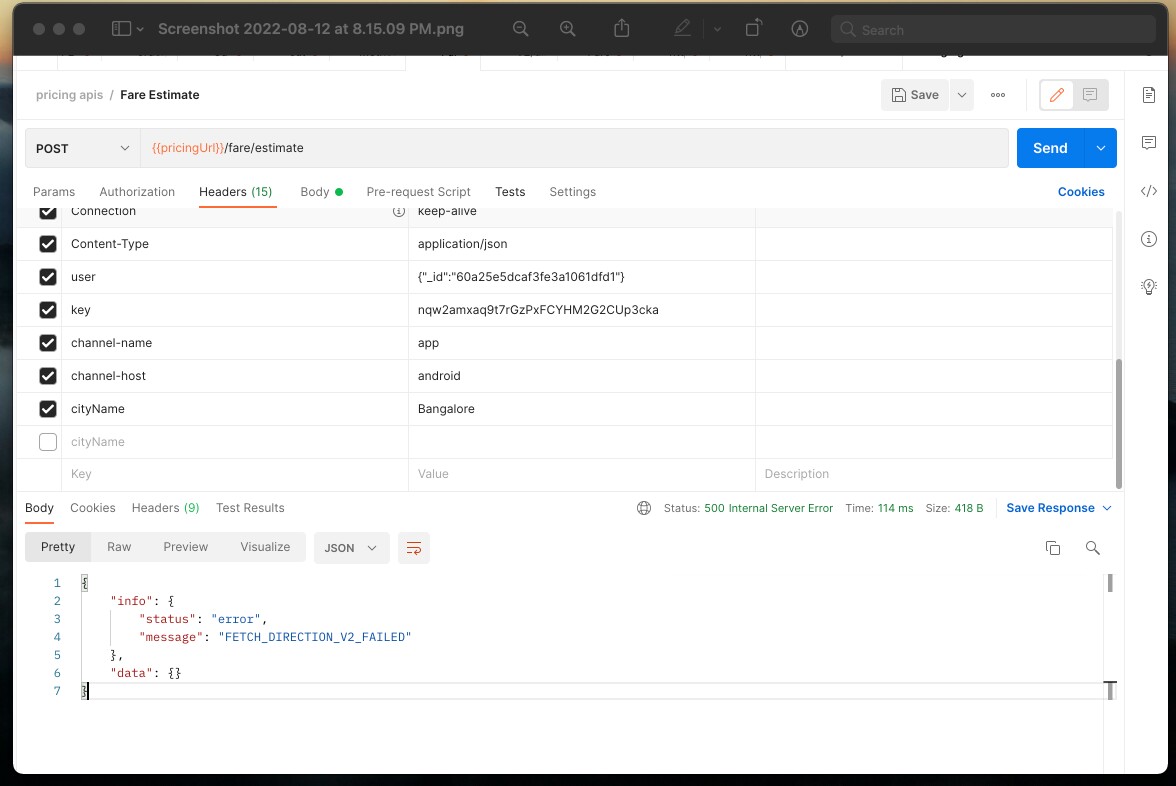The width and height of the screenshot is (1176, 786).
Task: Toggle line wrap icon in response toolbar
Action: pyautogui.click(x=413, y=548)
